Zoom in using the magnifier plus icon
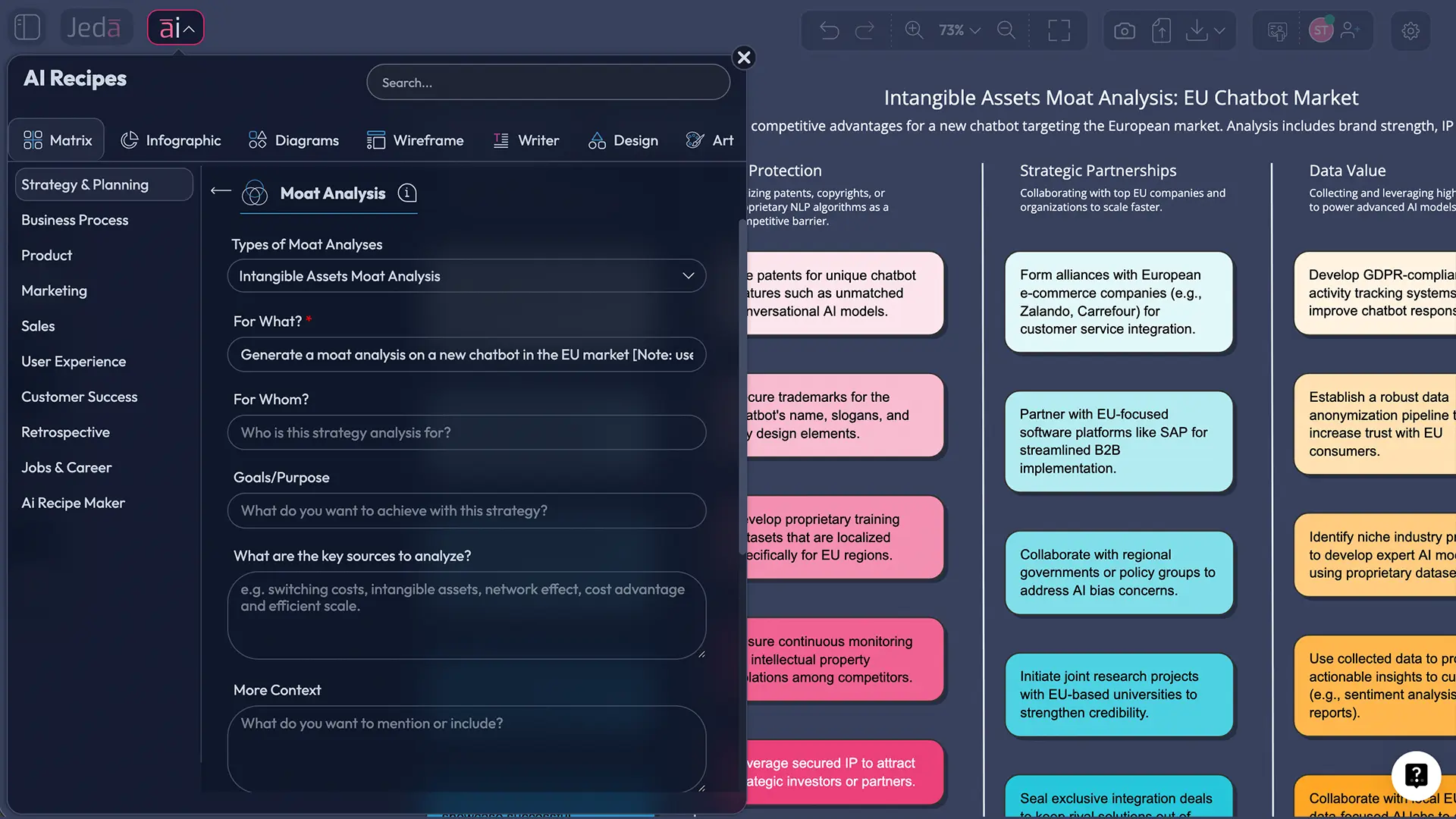This screenshot has height=819, width=1456. (x=914, y=30)
